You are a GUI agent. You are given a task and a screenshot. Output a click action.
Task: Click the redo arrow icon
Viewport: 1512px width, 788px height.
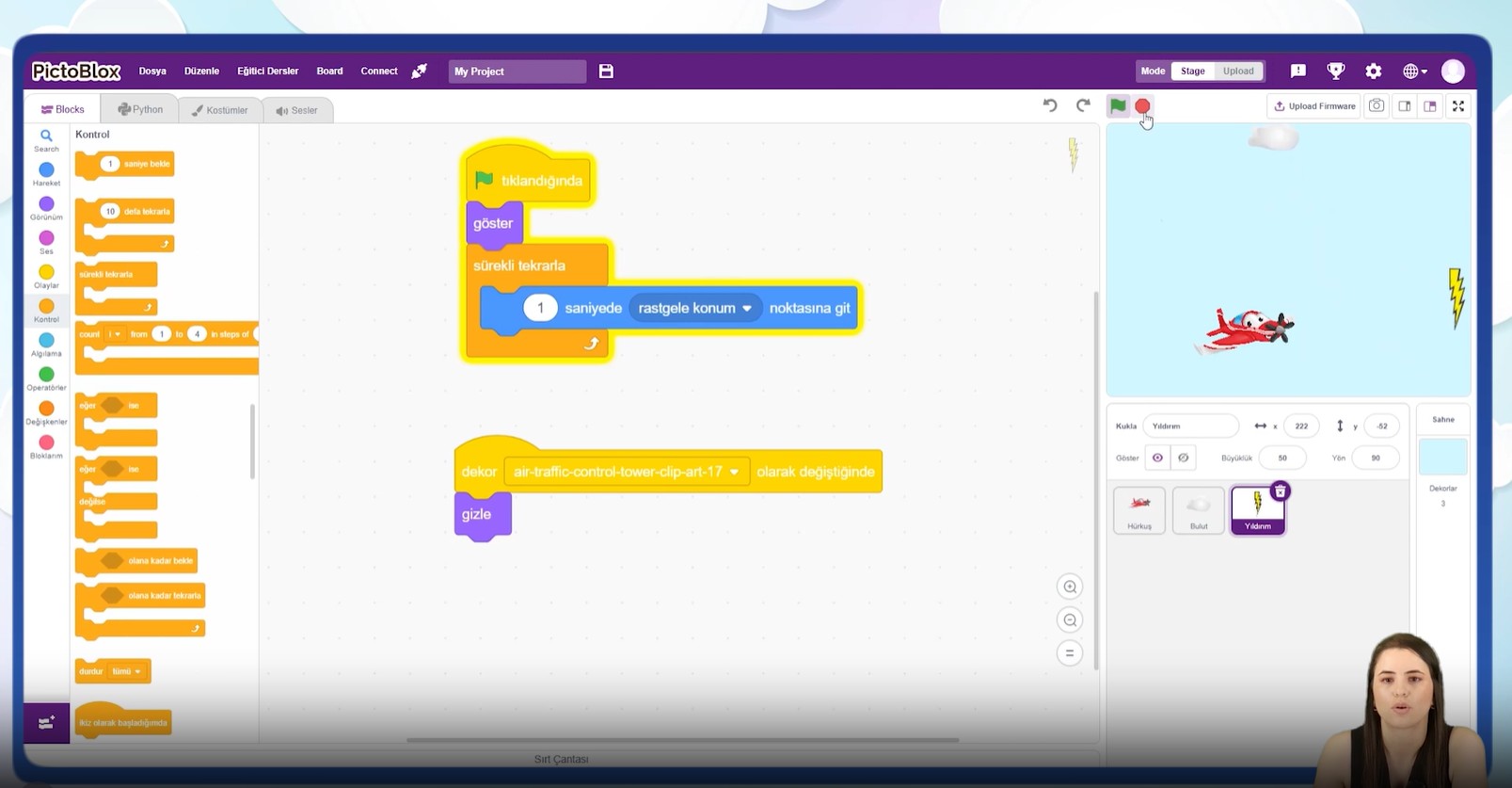pyautogui.click(x=1083, y=105)
